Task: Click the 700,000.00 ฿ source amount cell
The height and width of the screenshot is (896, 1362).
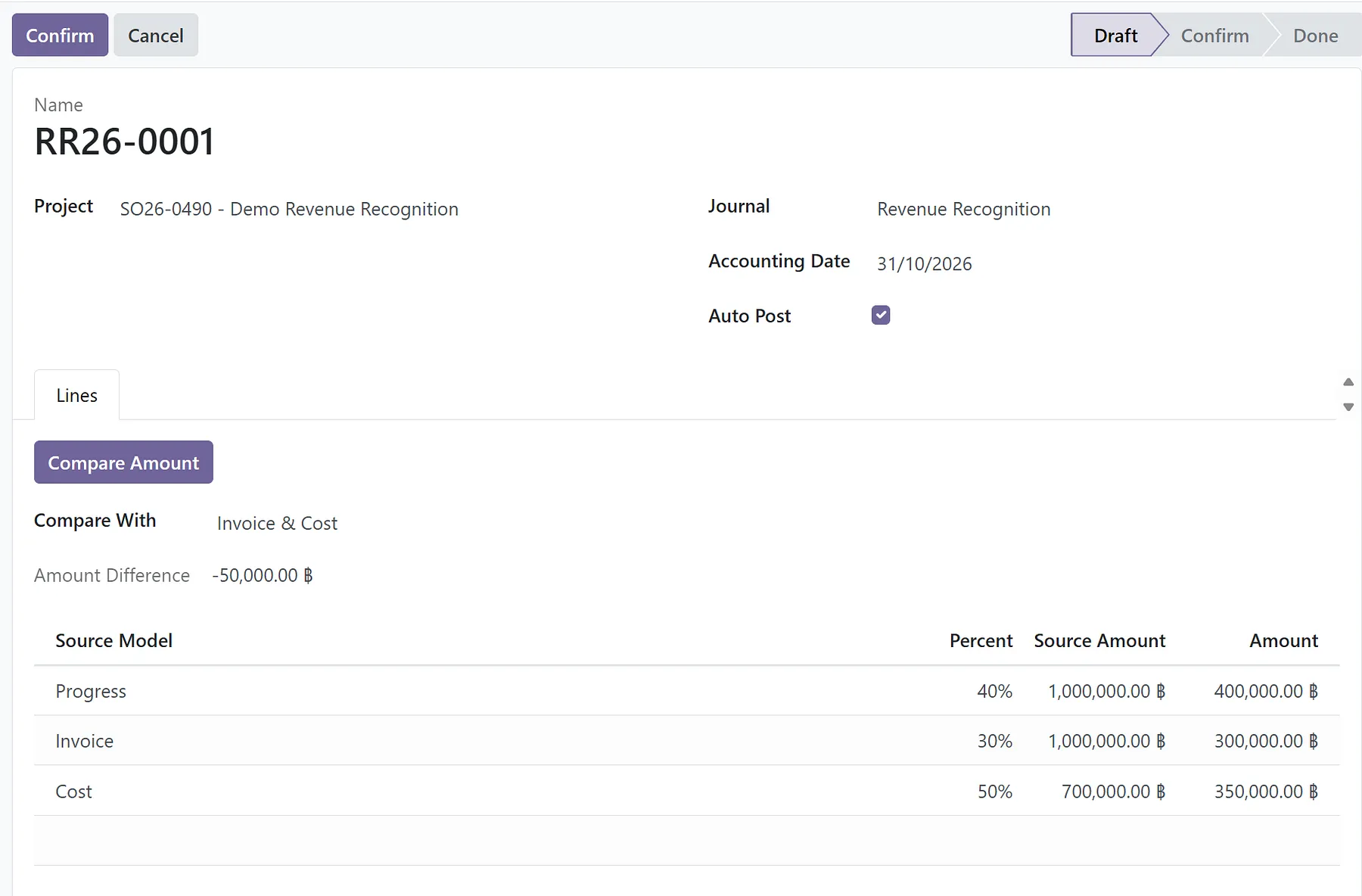Action: 1113,791
